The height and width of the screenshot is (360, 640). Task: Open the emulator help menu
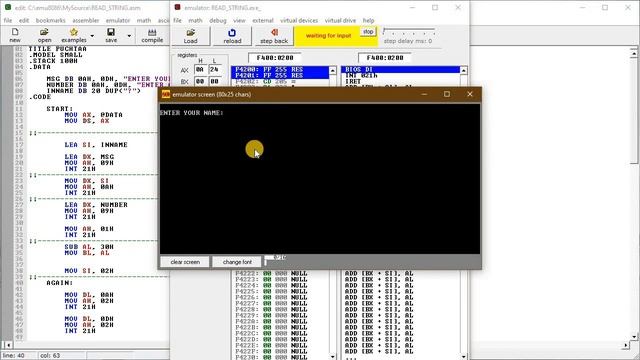pos(368,20)
